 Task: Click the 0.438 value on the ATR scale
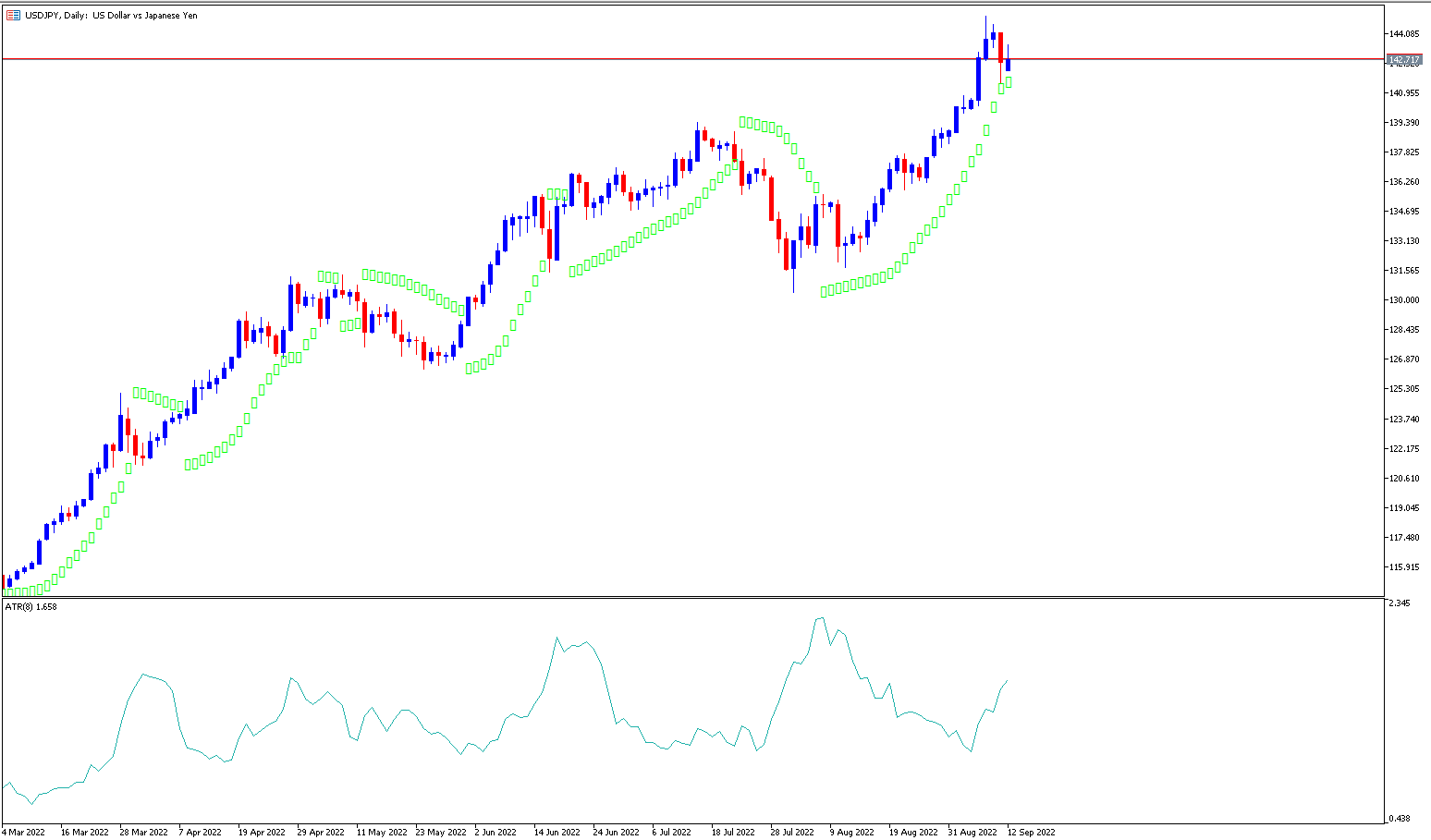pyautogui.click(x=1399, y=819)
